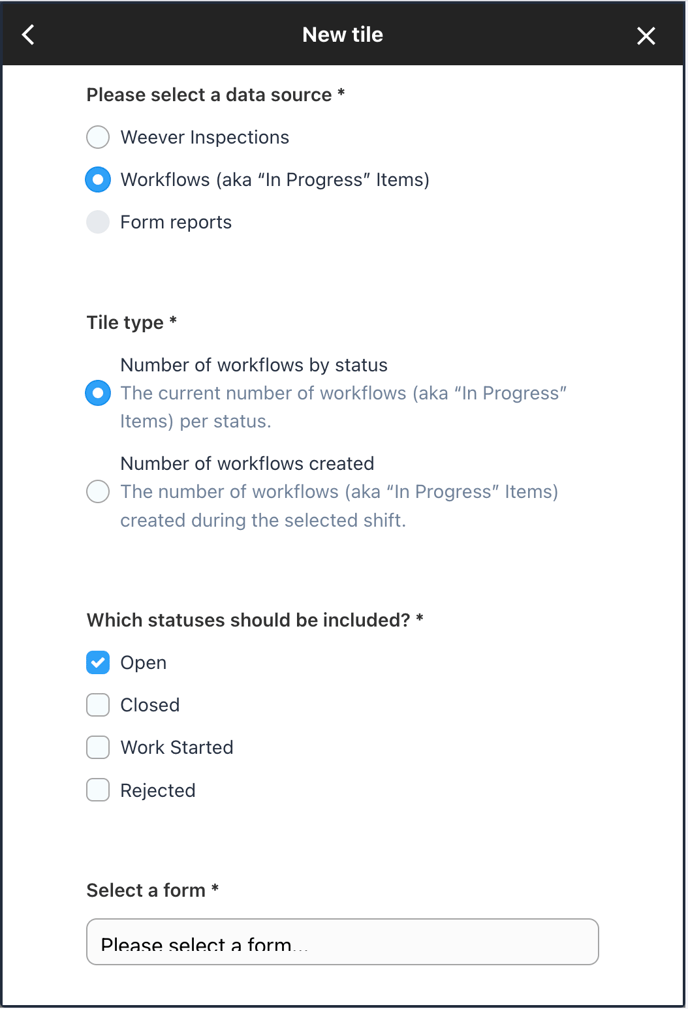Screen dimensions: 688x1009
Task: Click the "Select a form" field label
Action: [153, 890]
